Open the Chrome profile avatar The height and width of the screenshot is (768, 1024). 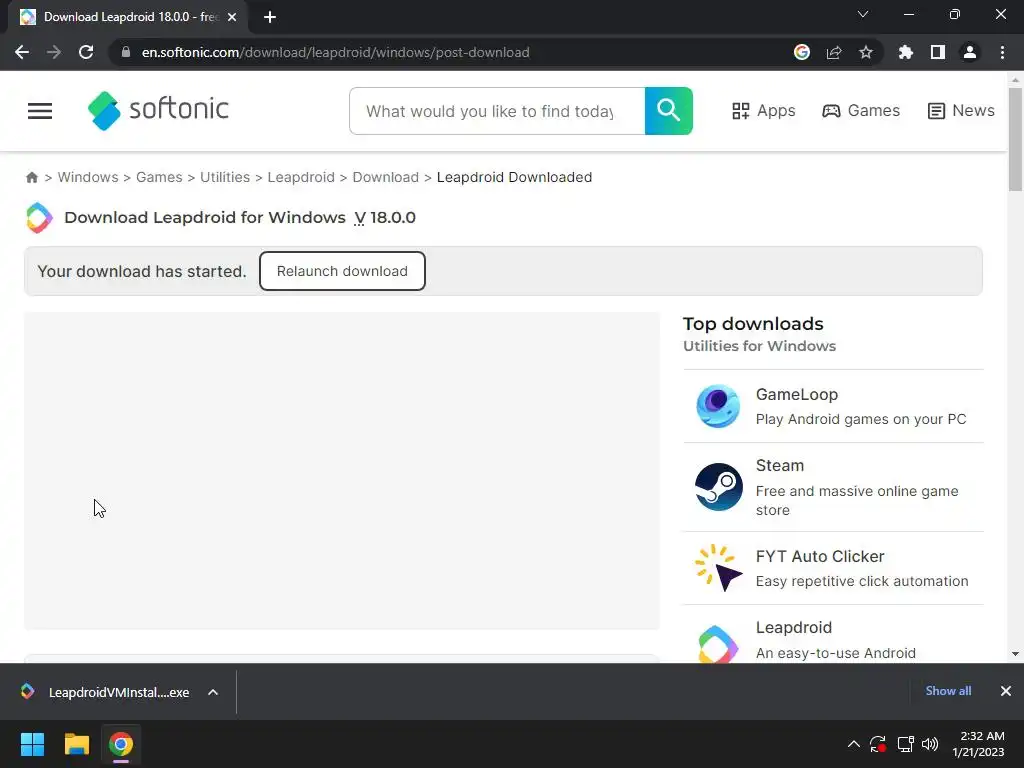coord(970,52)
